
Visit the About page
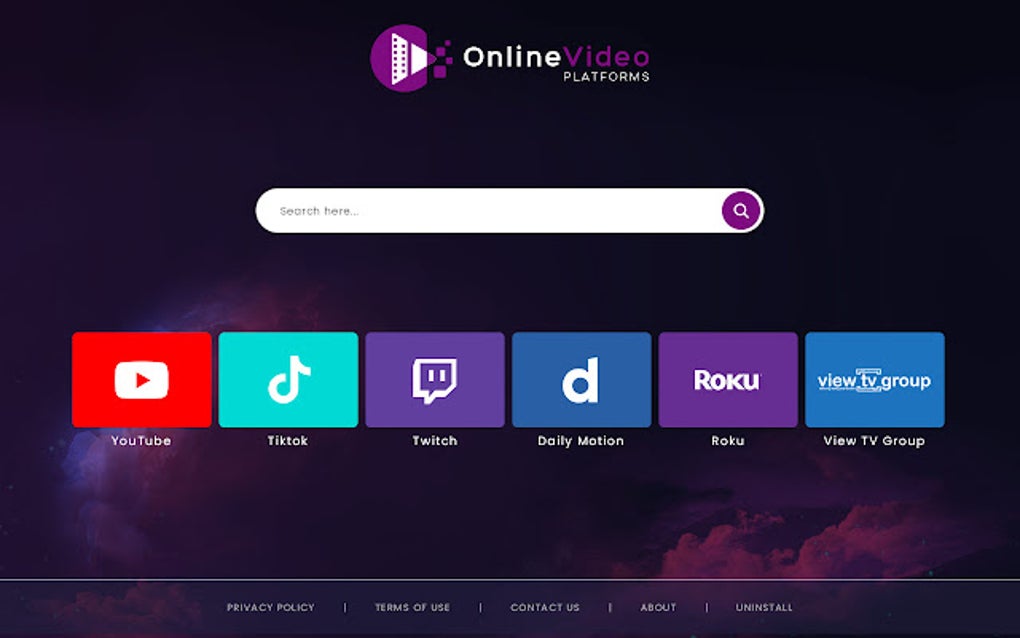click(658, 607)
